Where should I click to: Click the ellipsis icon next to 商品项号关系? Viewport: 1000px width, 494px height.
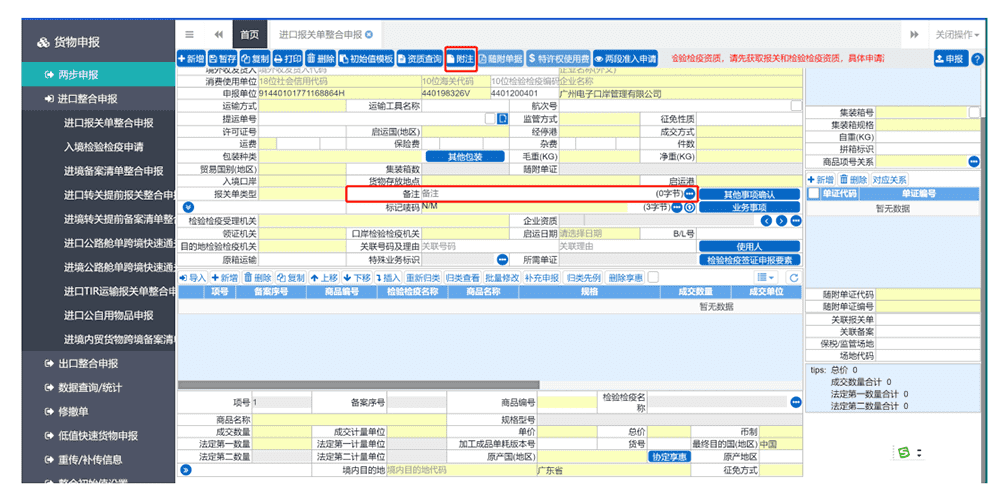click(x=973, y=162)
